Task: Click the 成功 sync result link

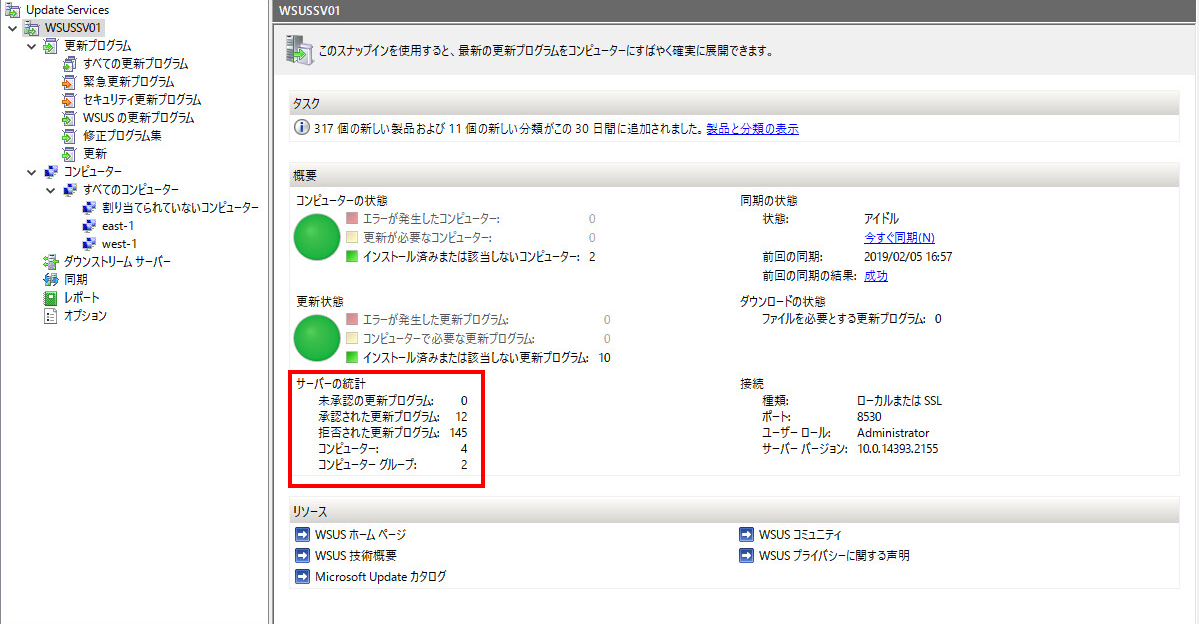Action: click(875, 276)
